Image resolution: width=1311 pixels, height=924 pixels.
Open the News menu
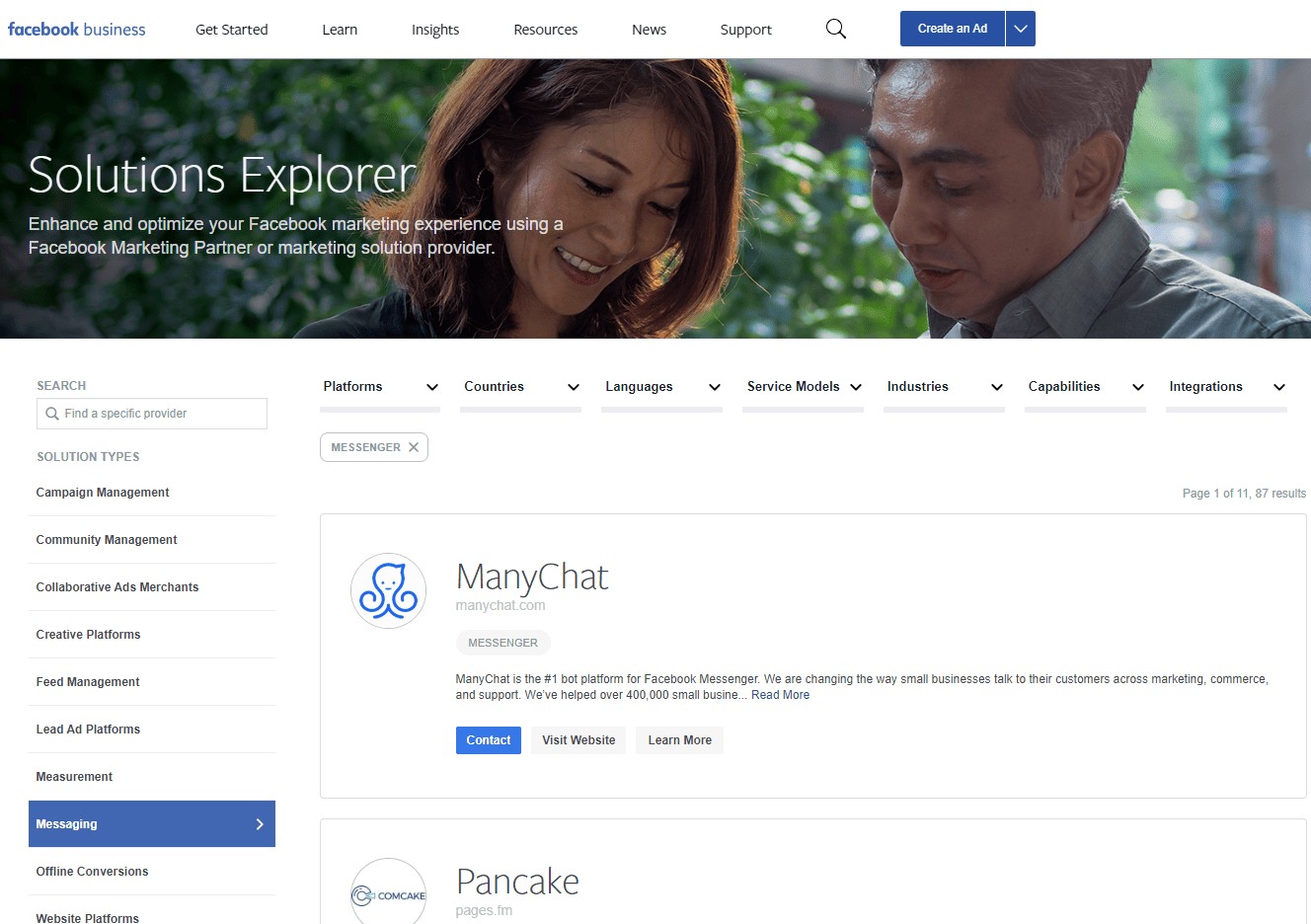tap(650, 30)
